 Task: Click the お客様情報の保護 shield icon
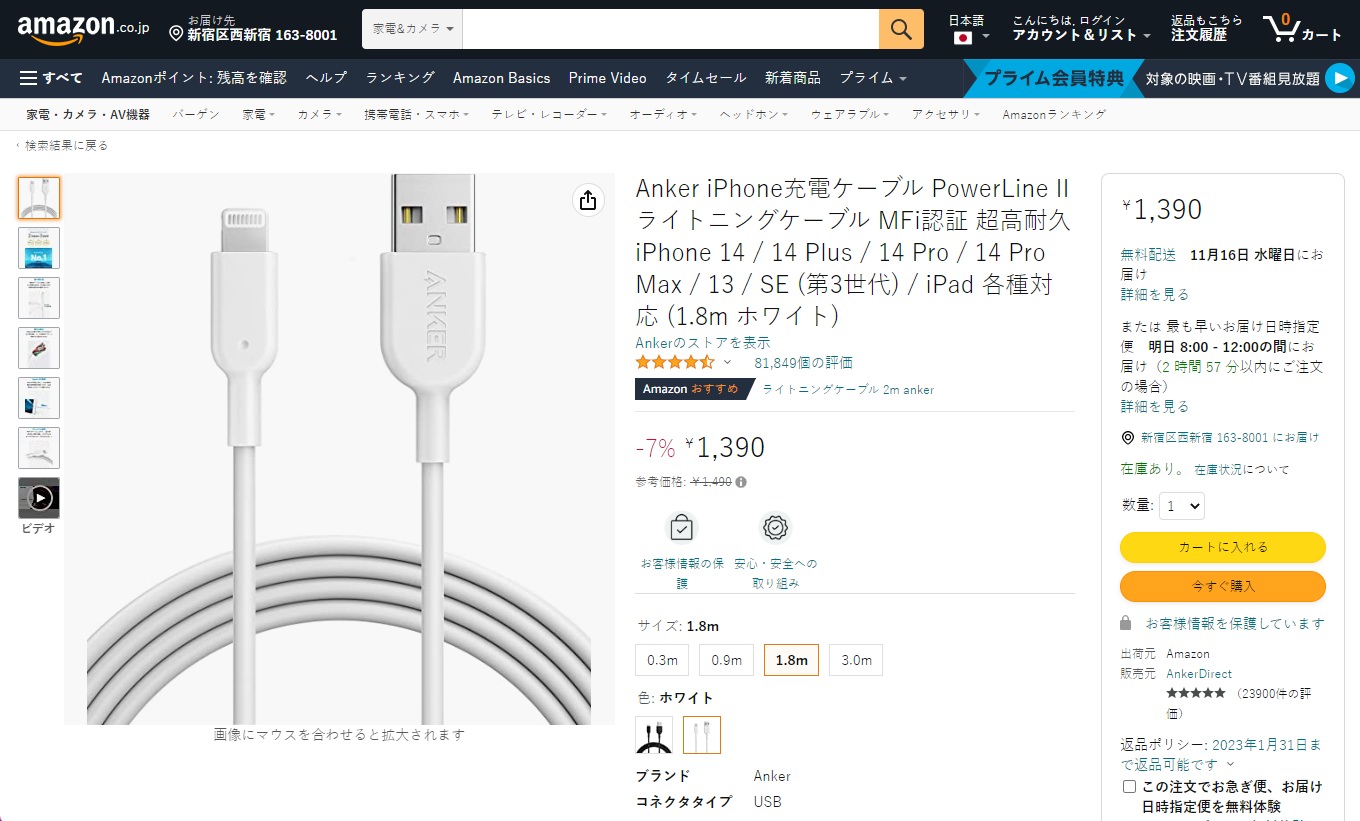[x=681, y=527]
